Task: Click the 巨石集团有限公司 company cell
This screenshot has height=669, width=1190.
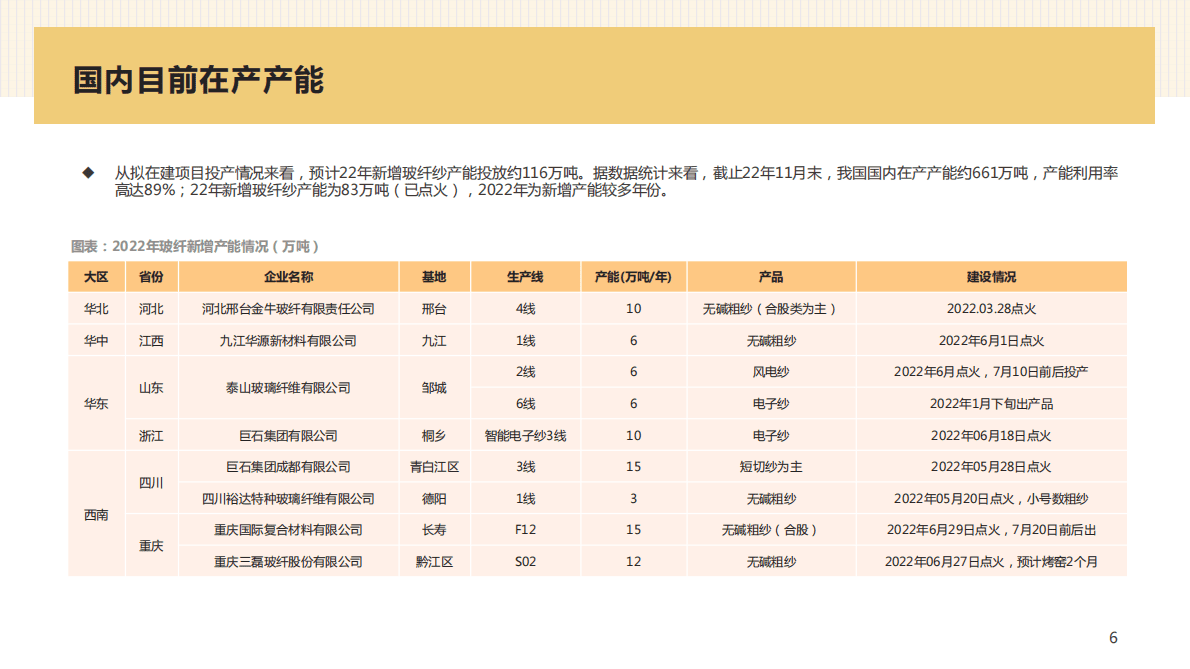Action: pos(288,435)
